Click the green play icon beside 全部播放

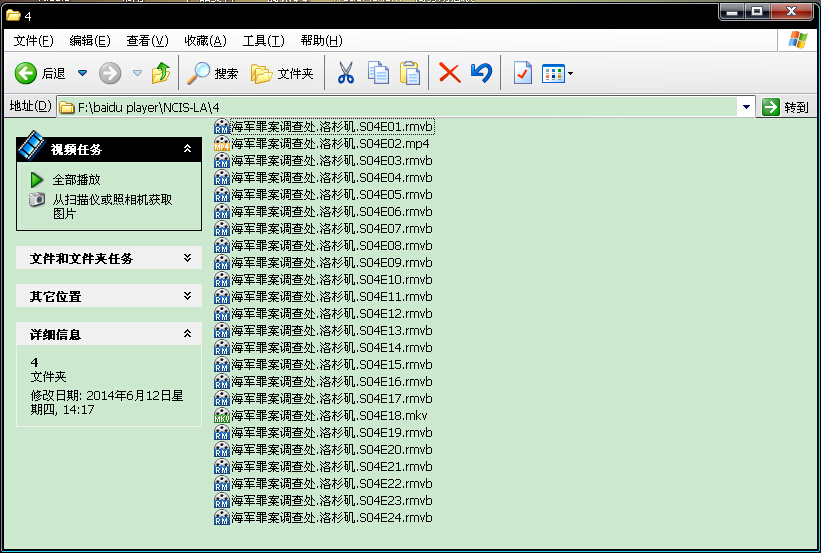coord(37,180)
